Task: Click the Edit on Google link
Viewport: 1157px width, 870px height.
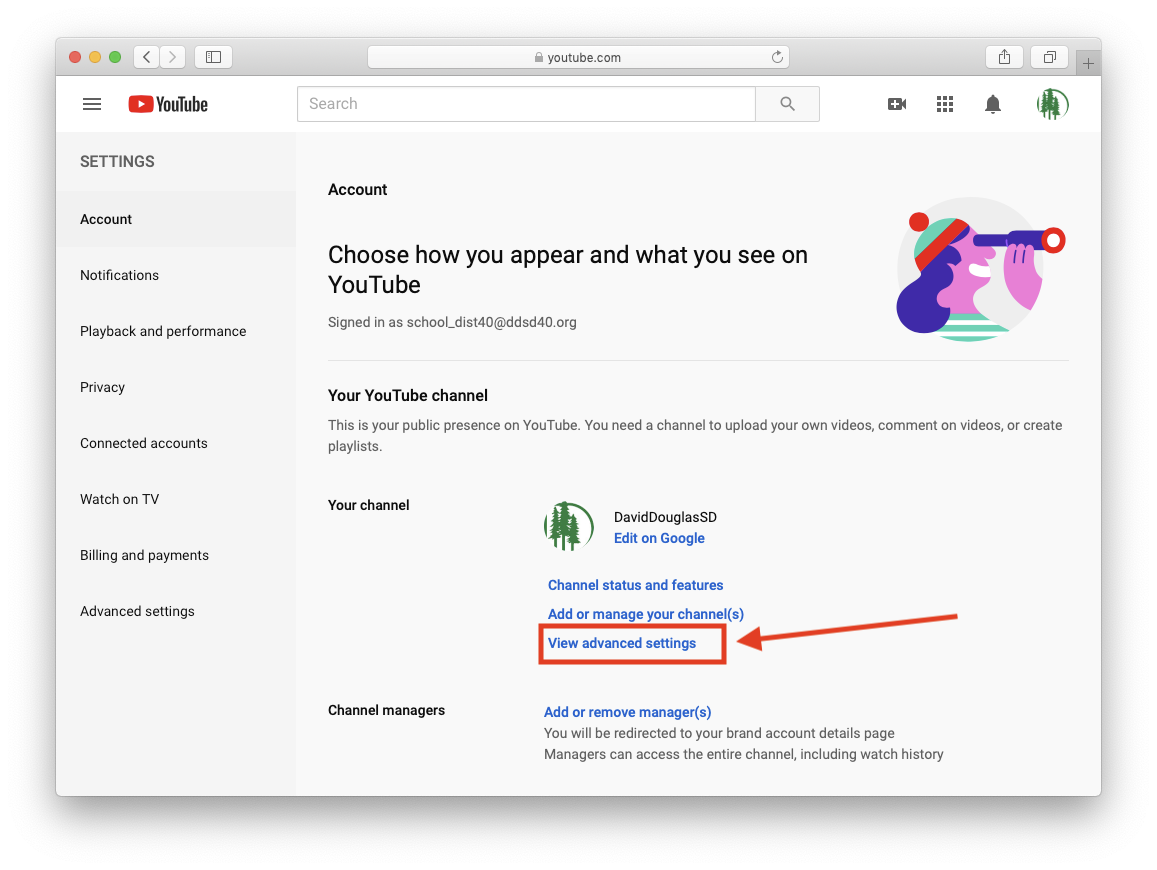Action: pos(659,539)
